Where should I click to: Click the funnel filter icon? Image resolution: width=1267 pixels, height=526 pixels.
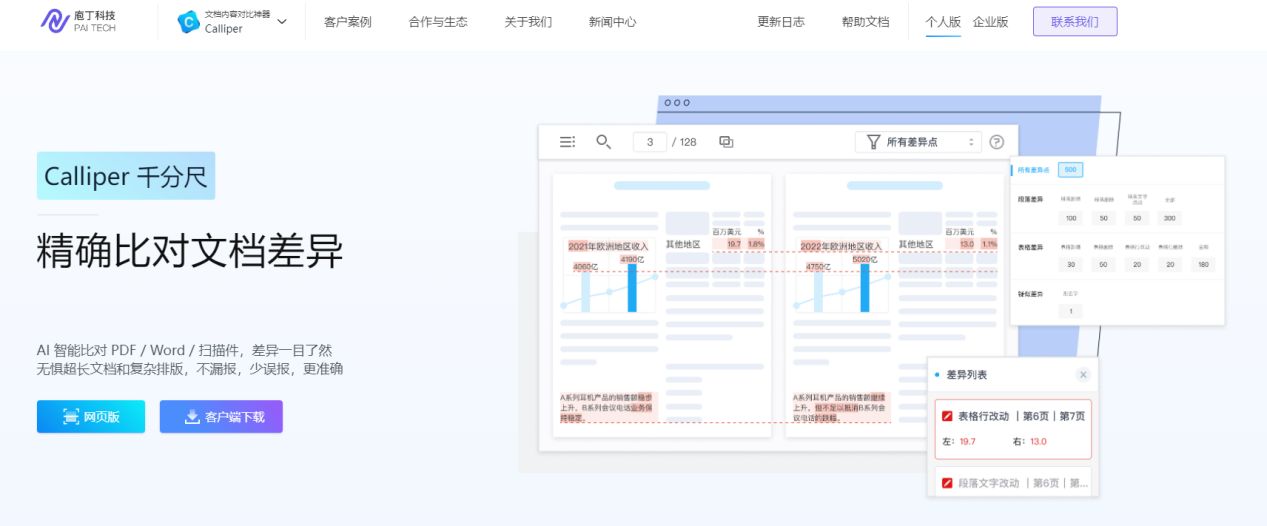point(873,142)
